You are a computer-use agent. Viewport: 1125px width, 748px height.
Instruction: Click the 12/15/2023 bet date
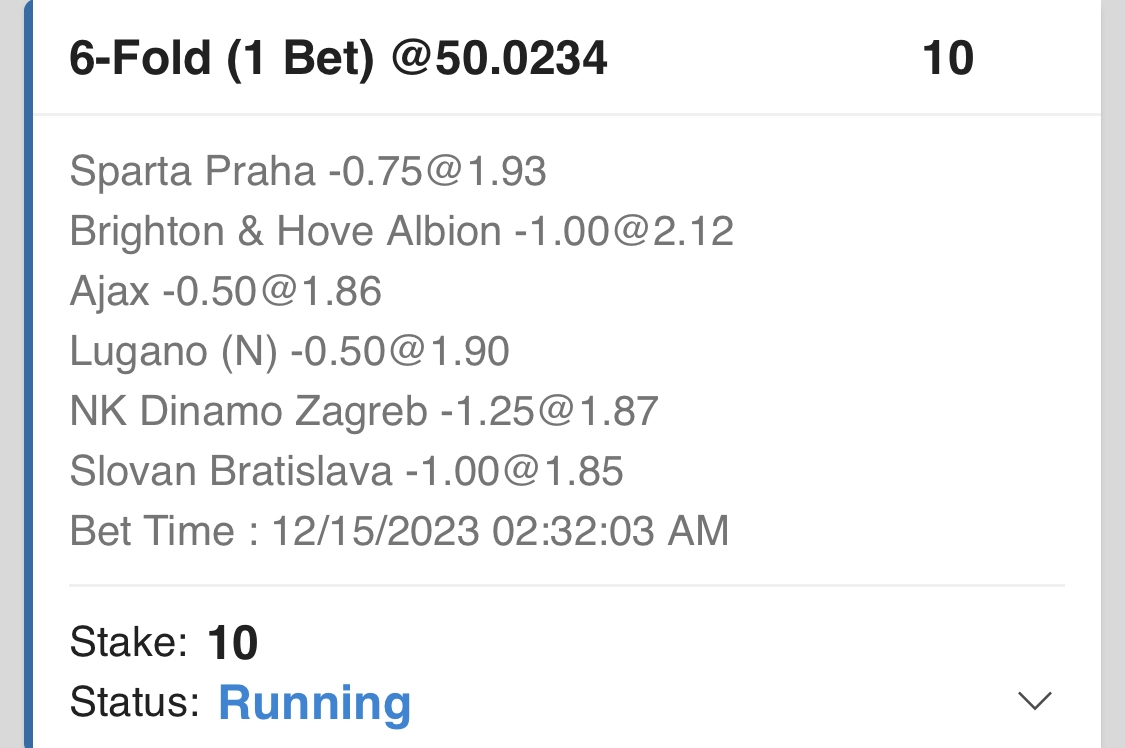coord(375,531)
